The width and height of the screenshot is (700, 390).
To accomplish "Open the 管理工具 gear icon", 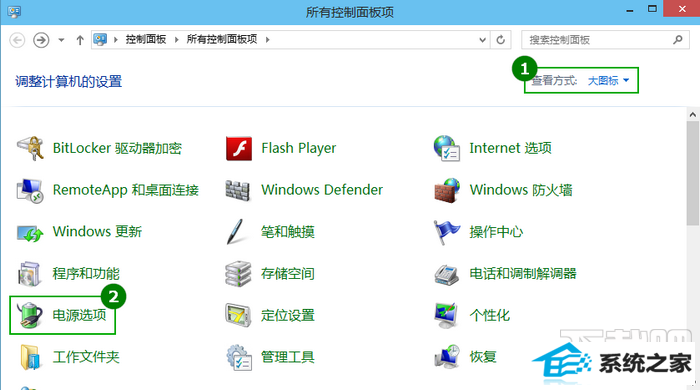I will point(239,357).
